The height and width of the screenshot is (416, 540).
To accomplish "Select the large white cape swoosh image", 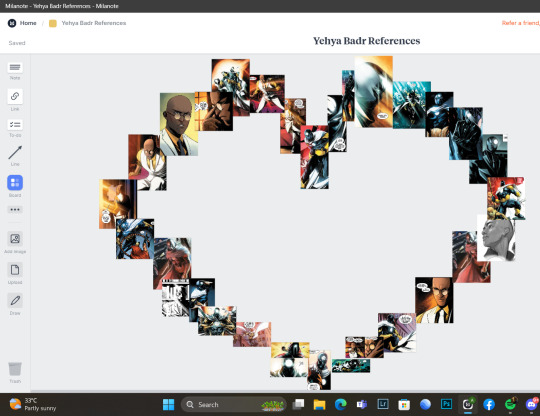I will pos(374,92).
